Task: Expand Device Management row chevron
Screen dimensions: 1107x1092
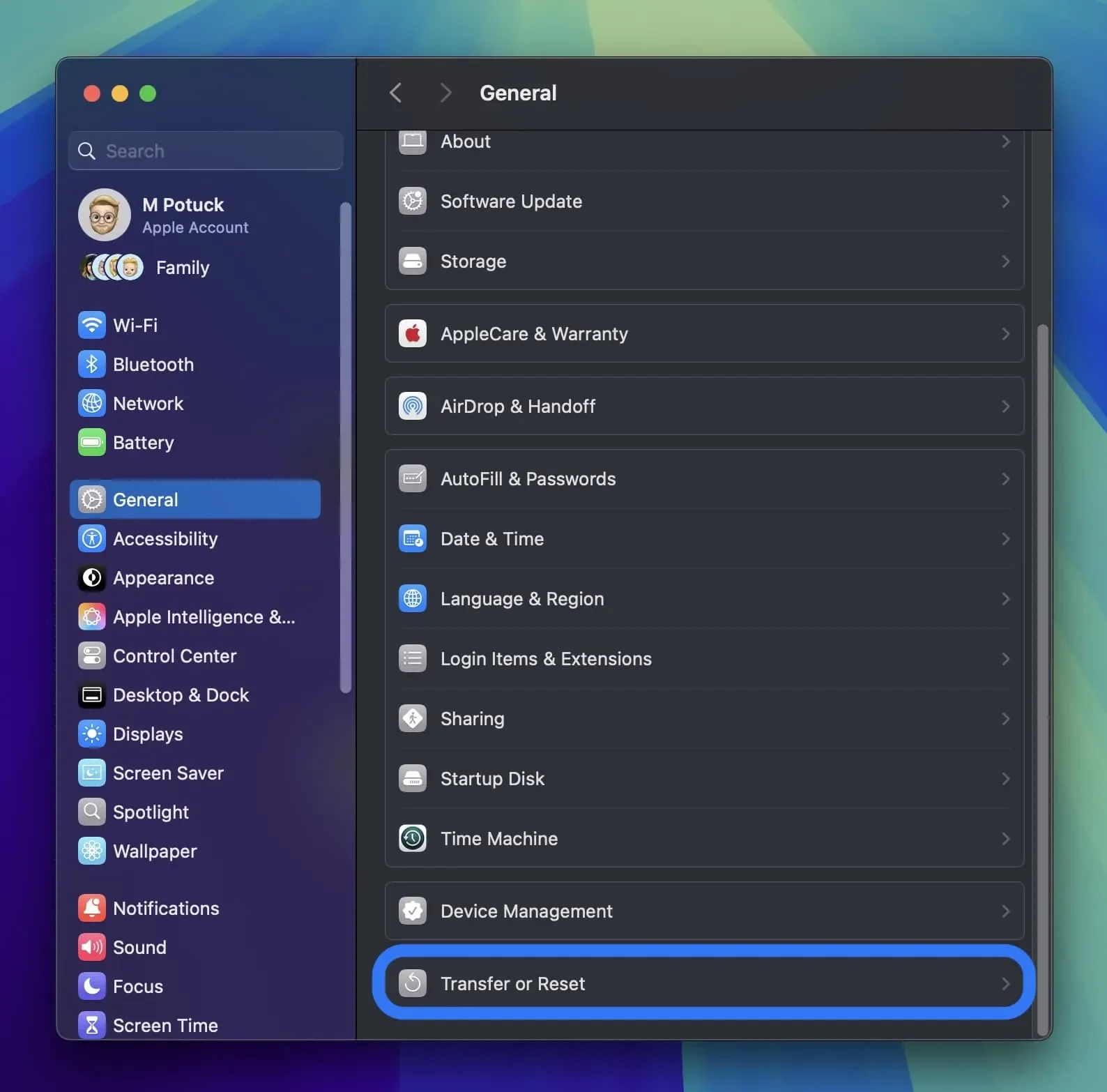Action: (x=1005, y=911)
